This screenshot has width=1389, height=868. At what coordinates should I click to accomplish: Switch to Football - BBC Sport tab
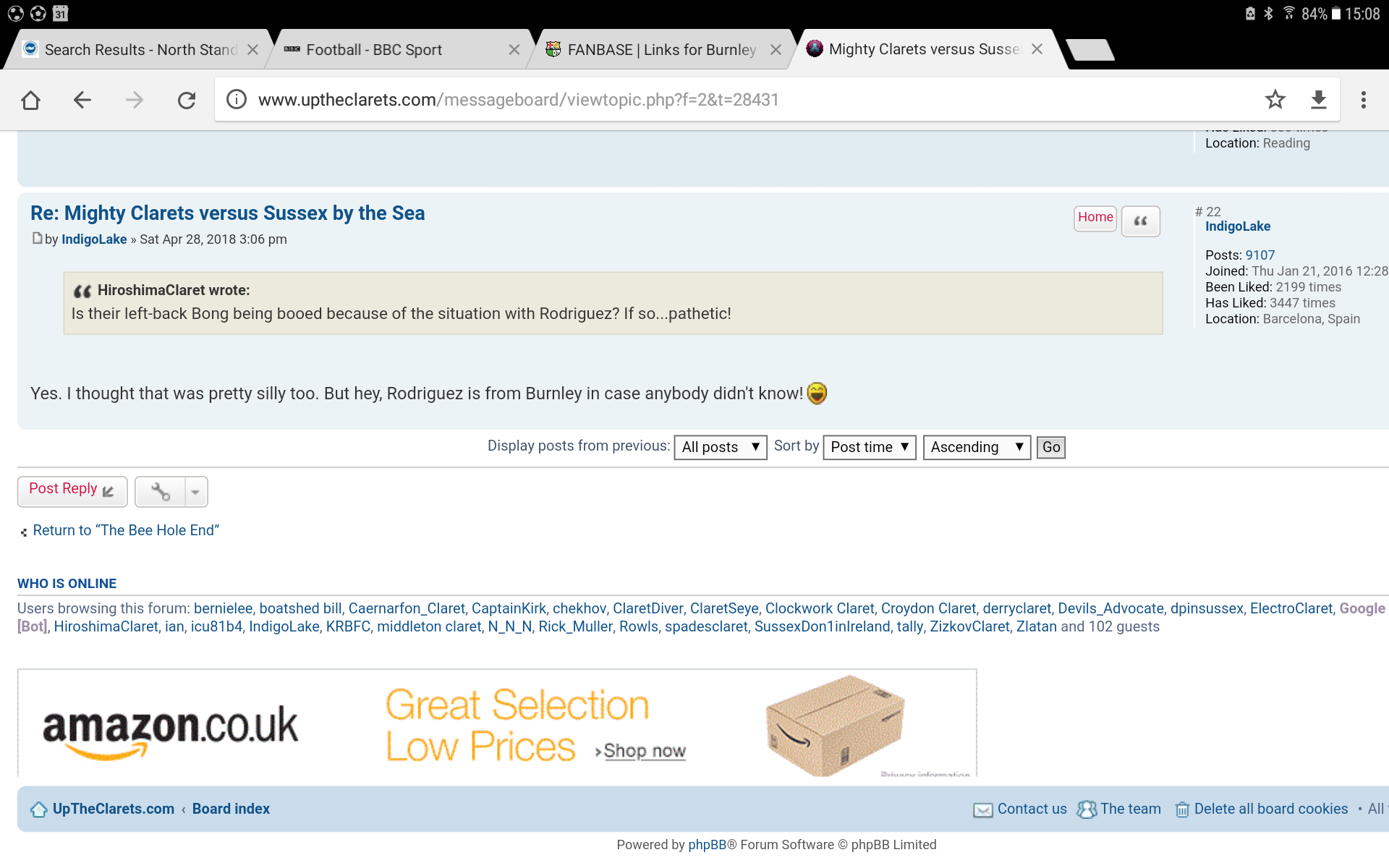pos(374,50)
